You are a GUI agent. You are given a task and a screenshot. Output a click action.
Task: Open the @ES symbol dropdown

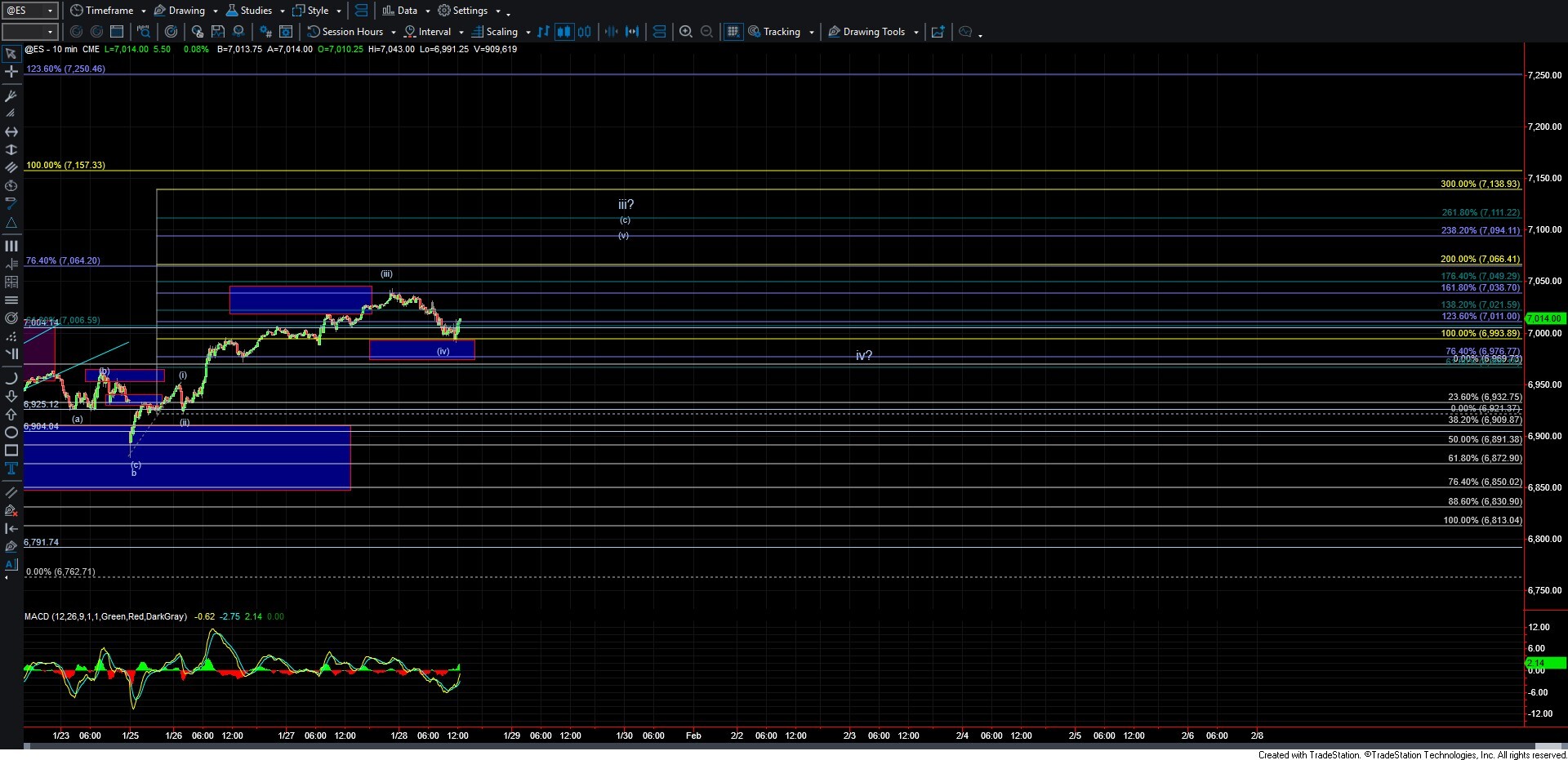[x=30, y=11]
